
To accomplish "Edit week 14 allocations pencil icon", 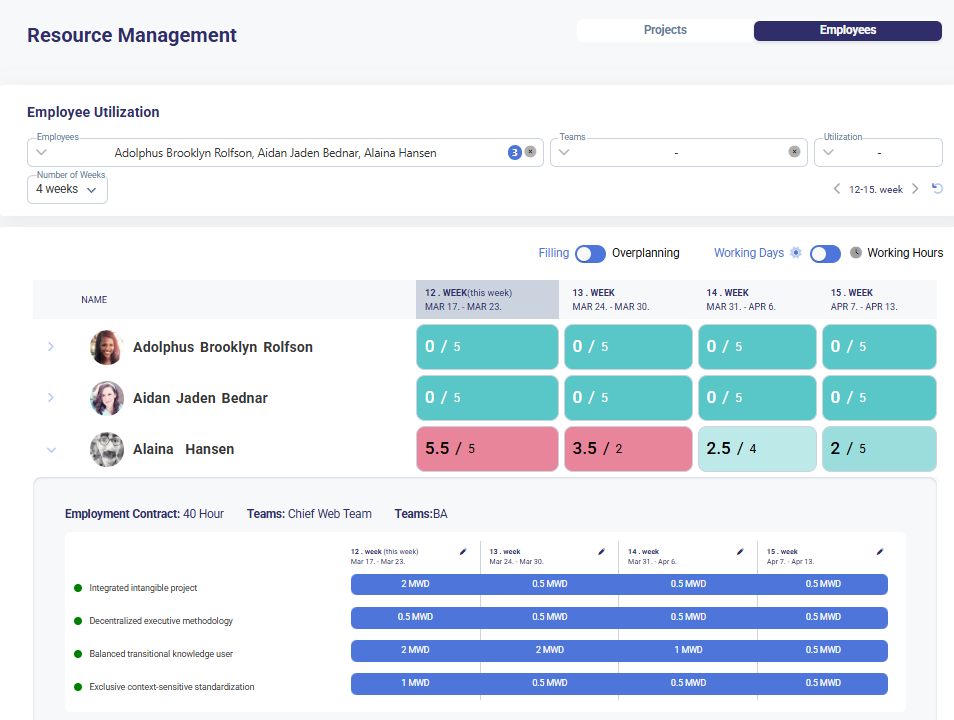I will pos(741,551).
